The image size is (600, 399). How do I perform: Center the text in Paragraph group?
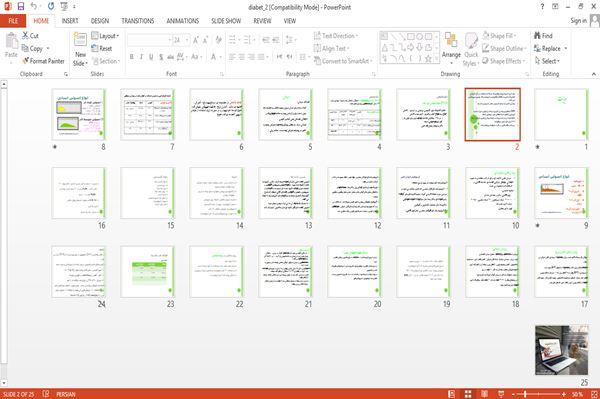242,57
